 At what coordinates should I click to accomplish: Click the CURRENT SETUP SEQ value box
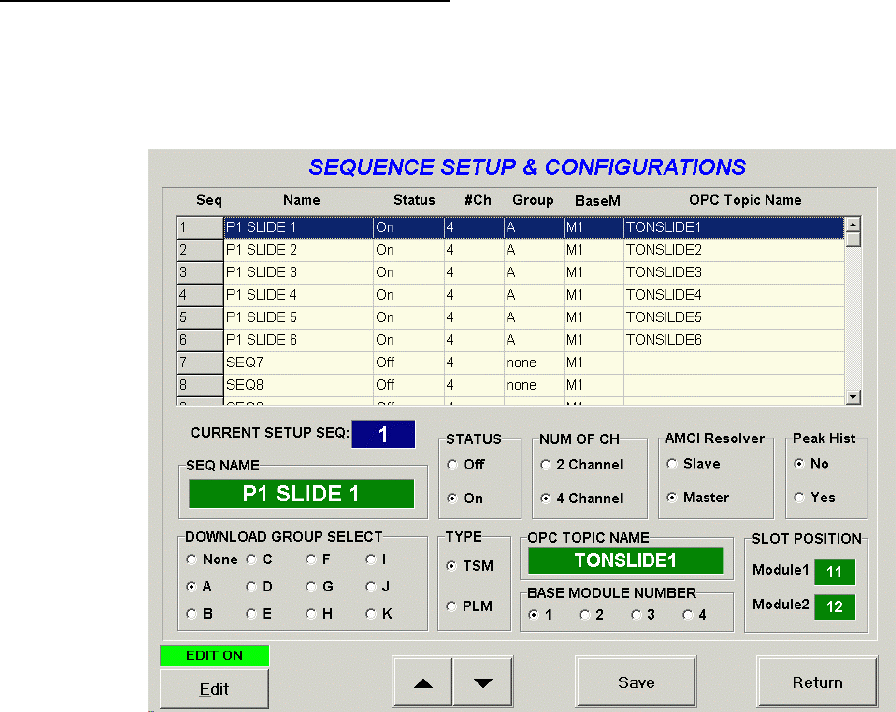[383, 434]
